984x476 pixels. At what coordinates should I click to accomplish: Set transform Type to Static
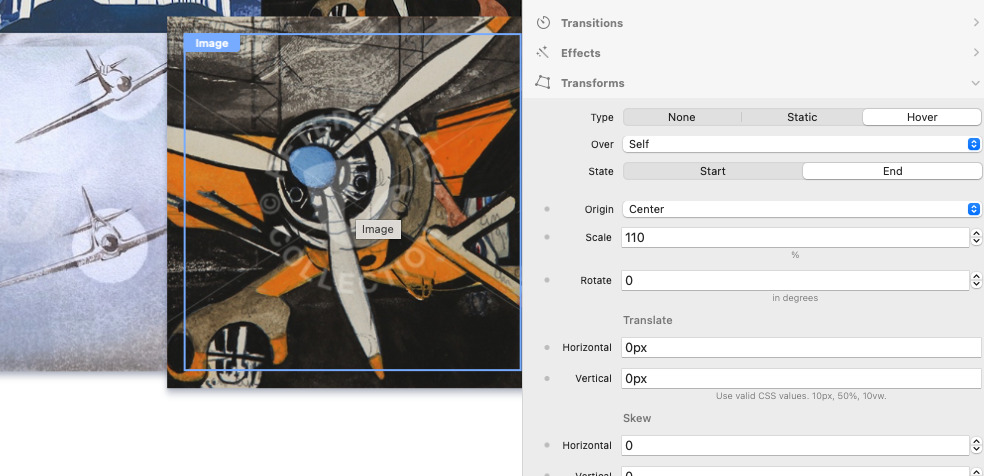coord(802,117)
